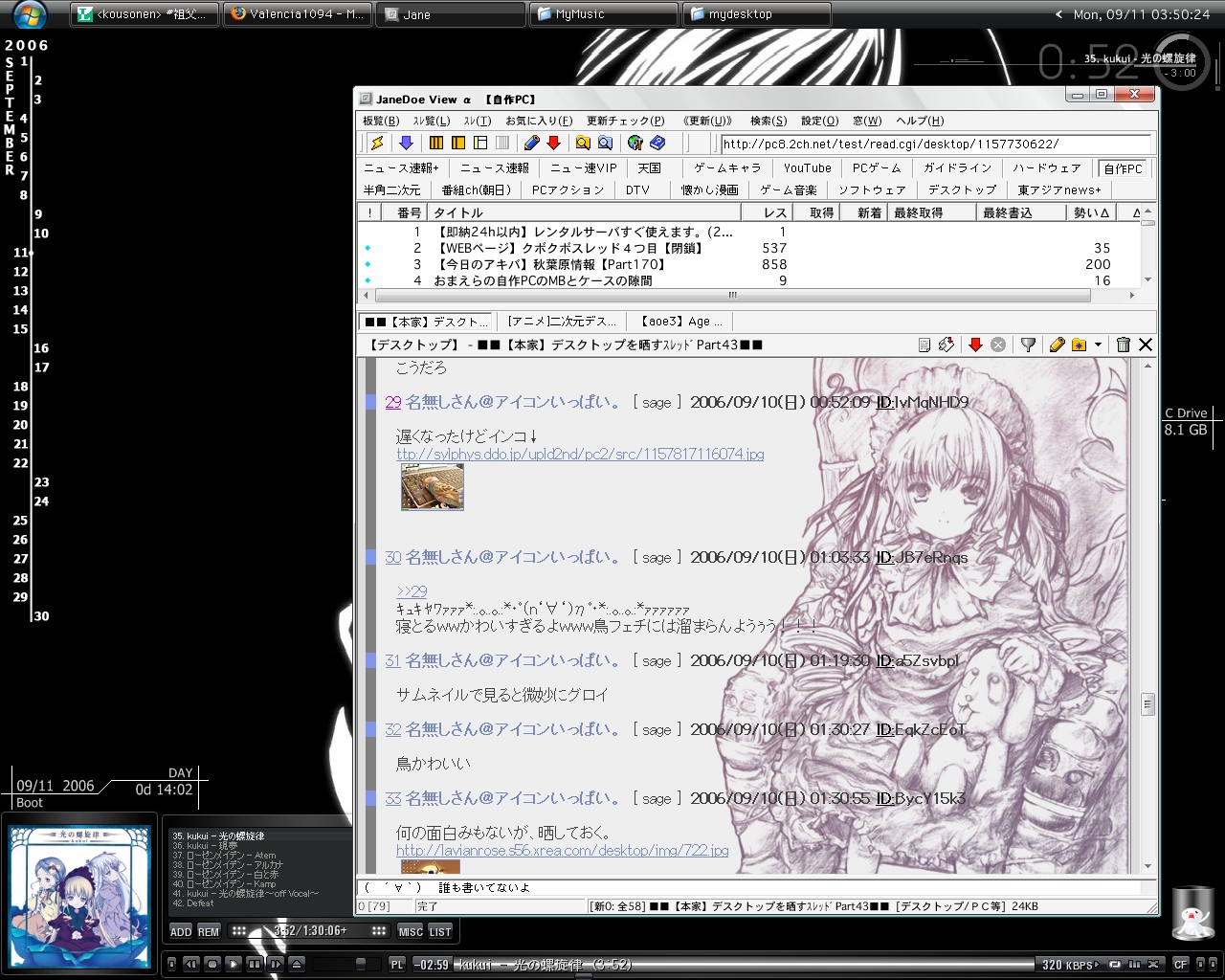
Task: Open the 板覧(B) menu
Action: coord(381,121)
